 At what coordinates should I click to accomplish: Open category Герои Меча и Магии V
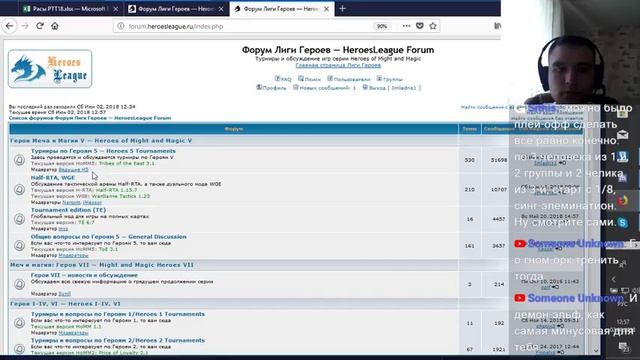pyautogui.click(x=101, y=140)
